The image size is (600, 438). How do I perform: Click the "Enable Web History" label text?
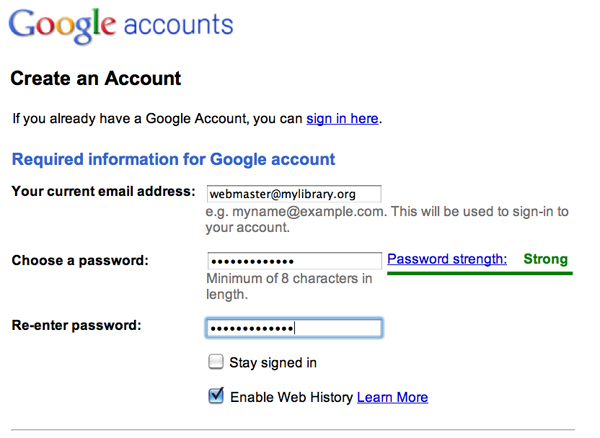click(291, 397)
